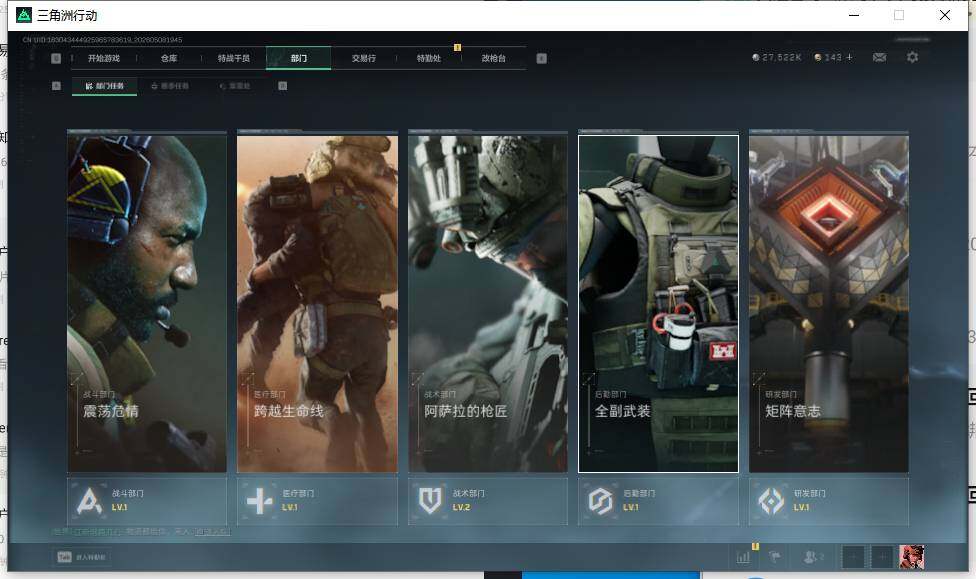Click the flag icon in the bottom bar
The width and height of the screenshot is (976, 579).
(x=775, y=557)
